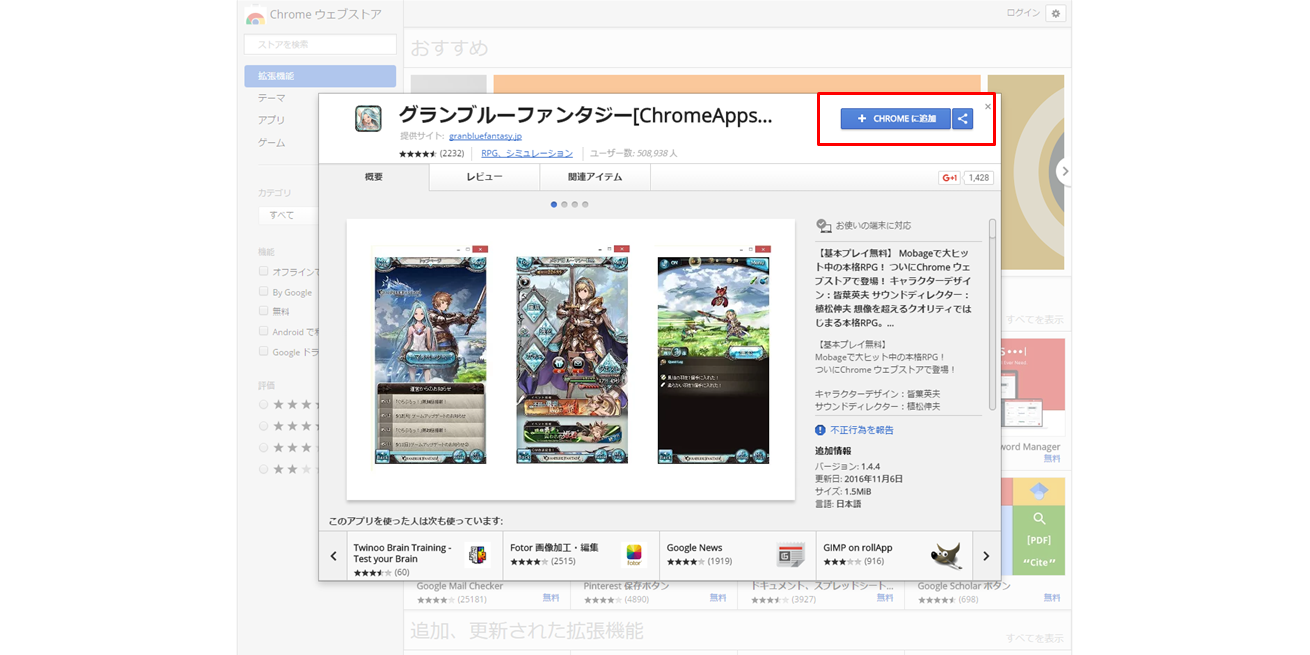Click the Chrome Web Store rainbow logo

pyautogui.click(x=255, y=18)
